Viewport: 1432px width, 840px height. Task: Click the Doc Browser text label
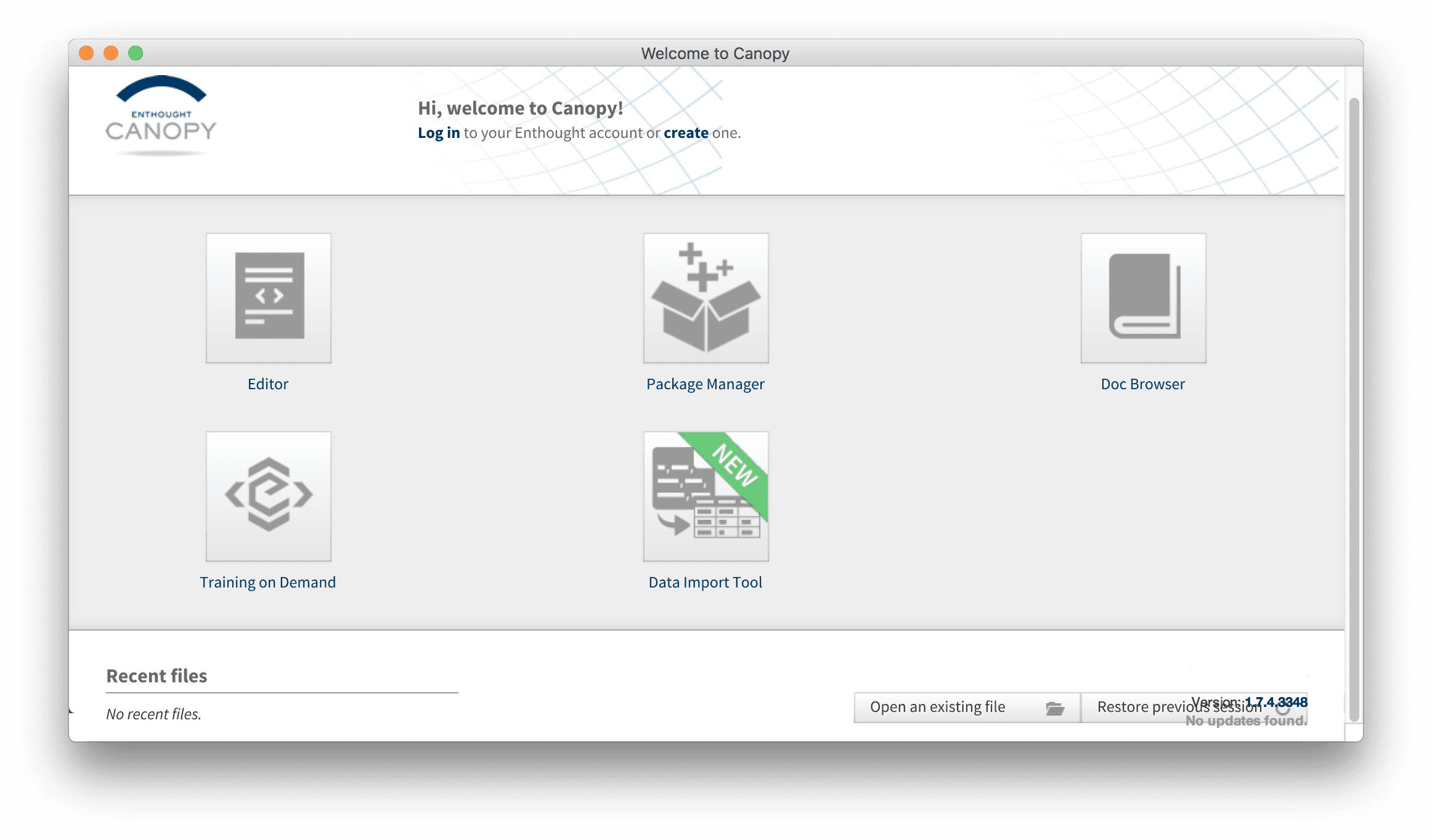click(1143, 384)
